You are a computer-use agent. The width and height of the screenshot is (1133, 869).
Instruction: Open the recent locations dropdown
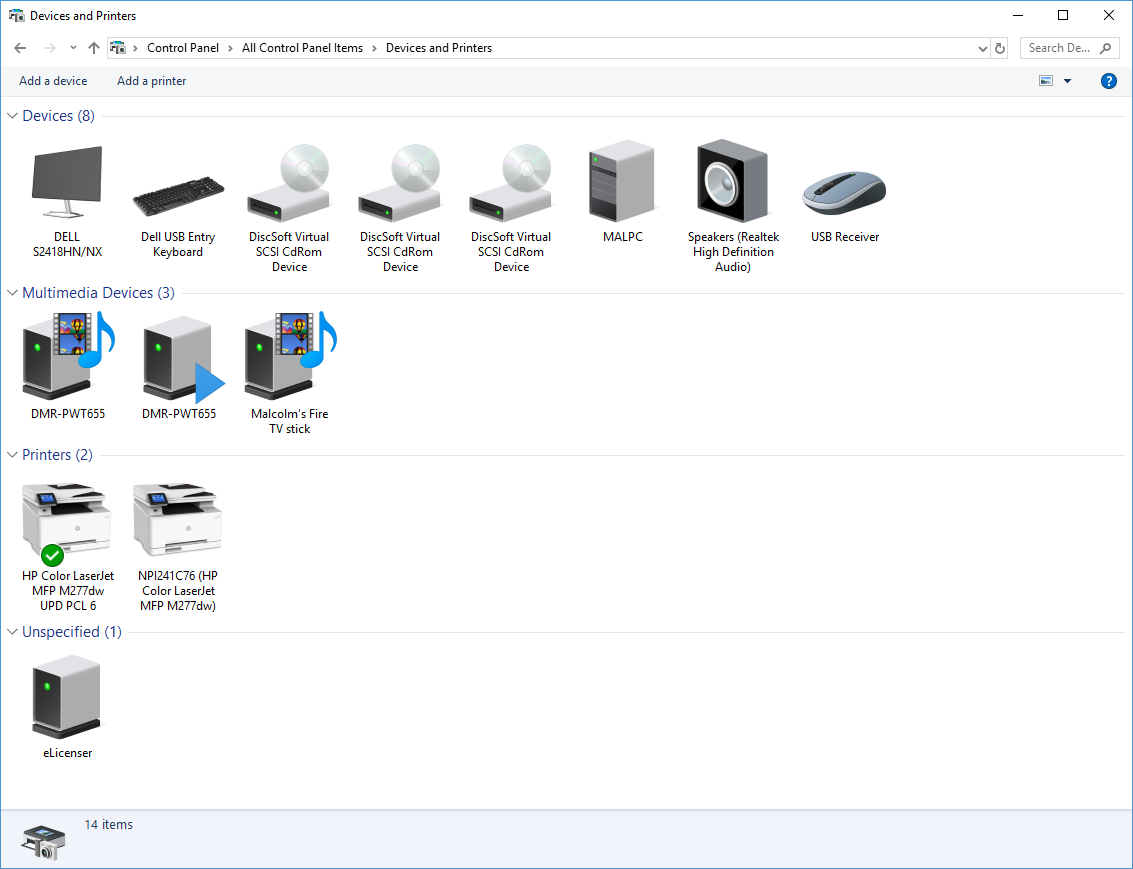(x=73, y=48)
